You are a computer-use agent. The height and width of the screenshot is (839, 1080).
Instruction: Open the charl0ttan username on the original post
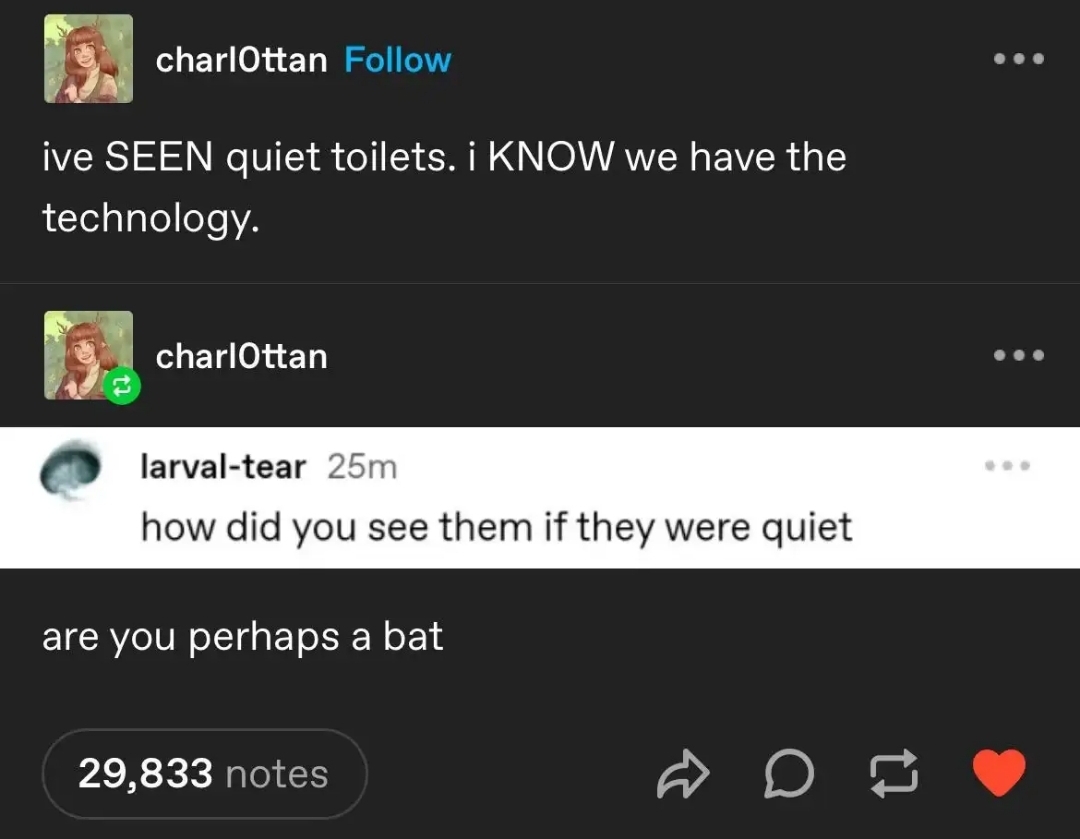(241, 60)
